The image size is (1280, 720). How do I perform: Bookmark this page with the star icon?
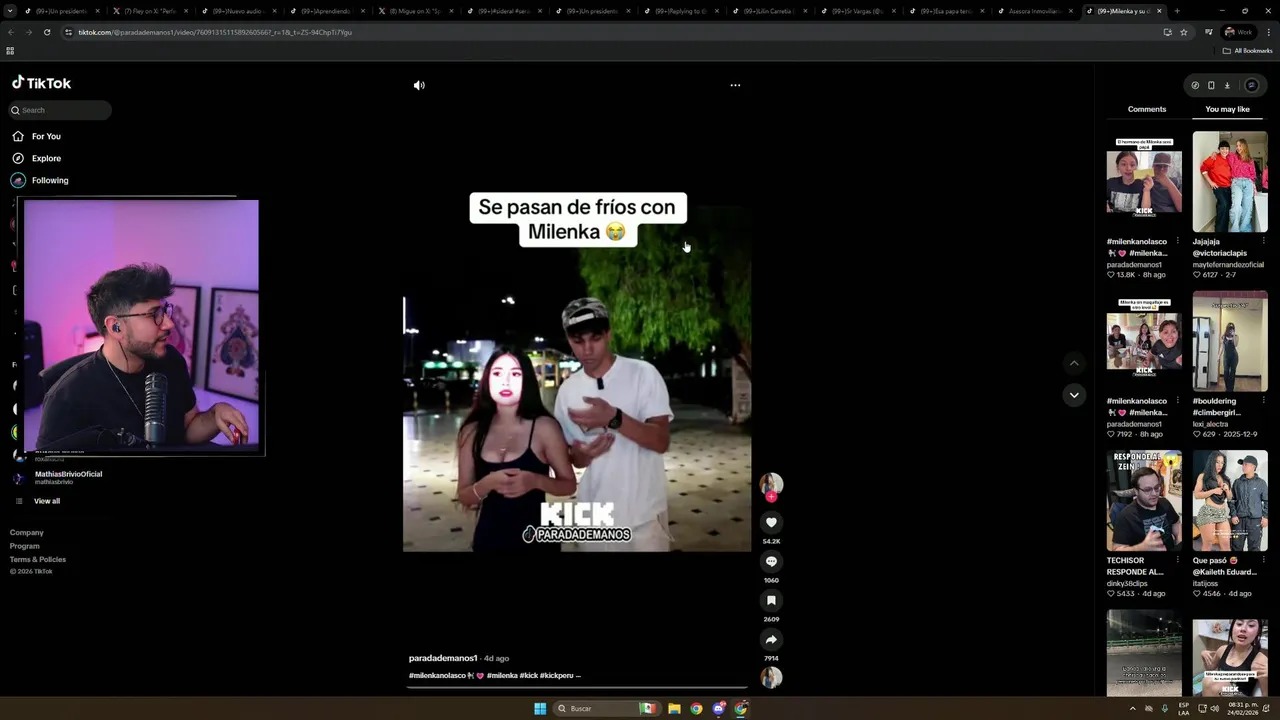pos(1184,32)
